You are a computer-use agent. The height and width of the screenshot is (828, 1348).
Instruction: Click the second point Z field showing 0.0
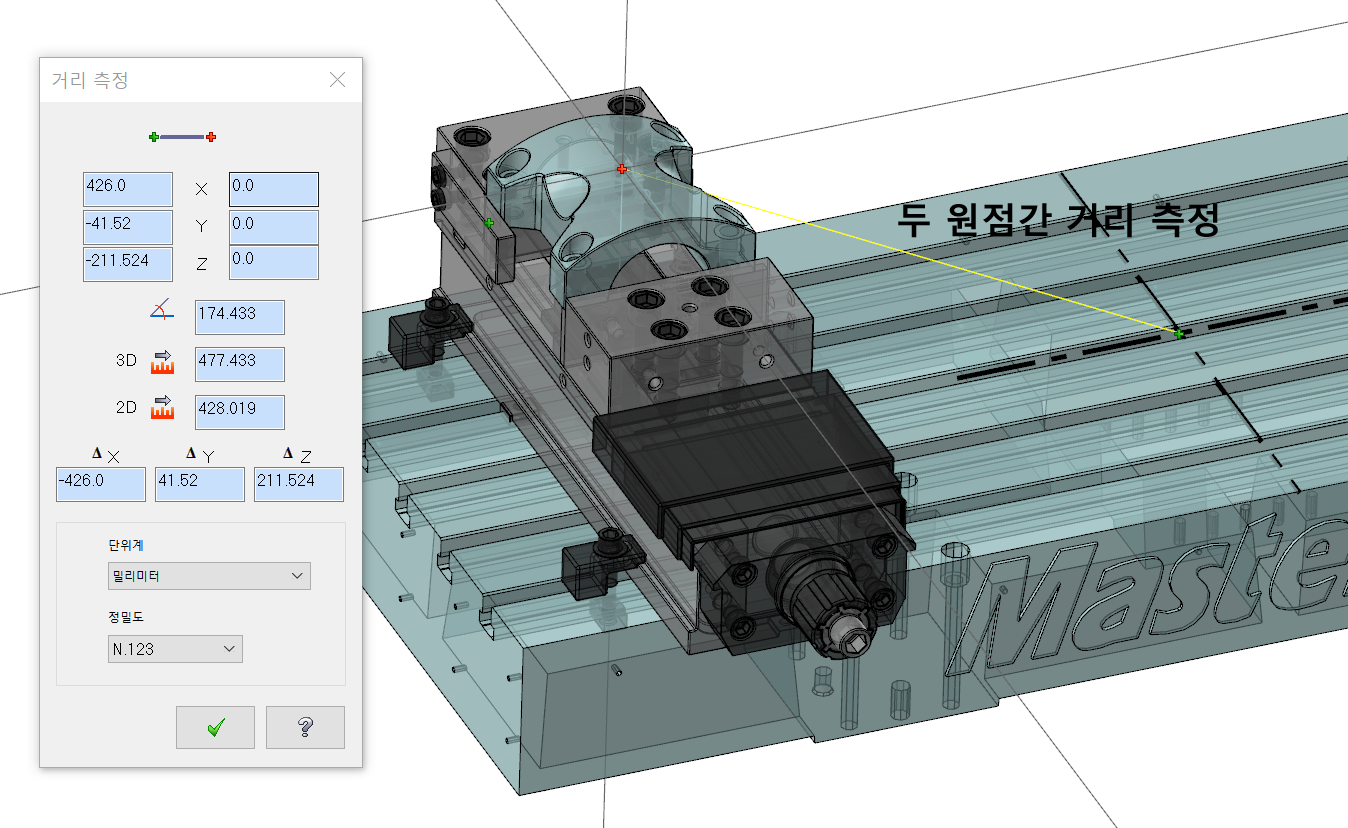[x=274, y=262]
